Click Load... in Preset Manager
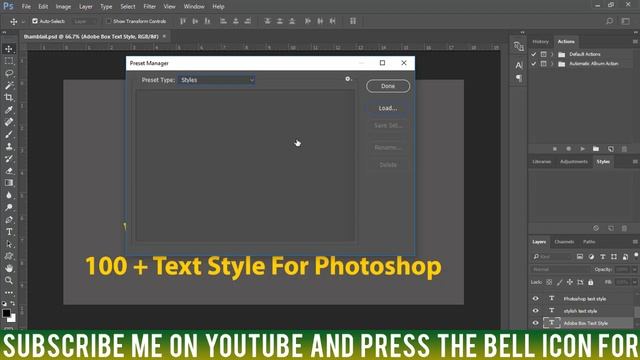Image resolution: width=640 pixels, height=360 pixels. pyautogui.click(x=388, y=108)
